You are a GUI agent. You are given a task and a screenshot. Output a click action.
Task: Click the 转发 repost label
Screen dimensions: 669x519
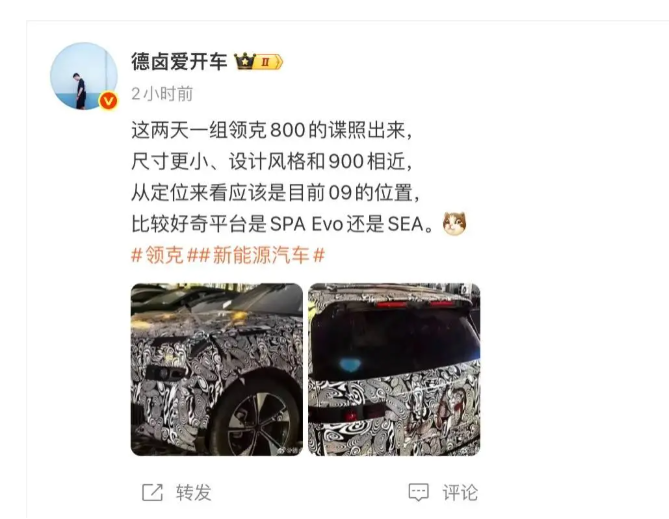pos(194,493)
